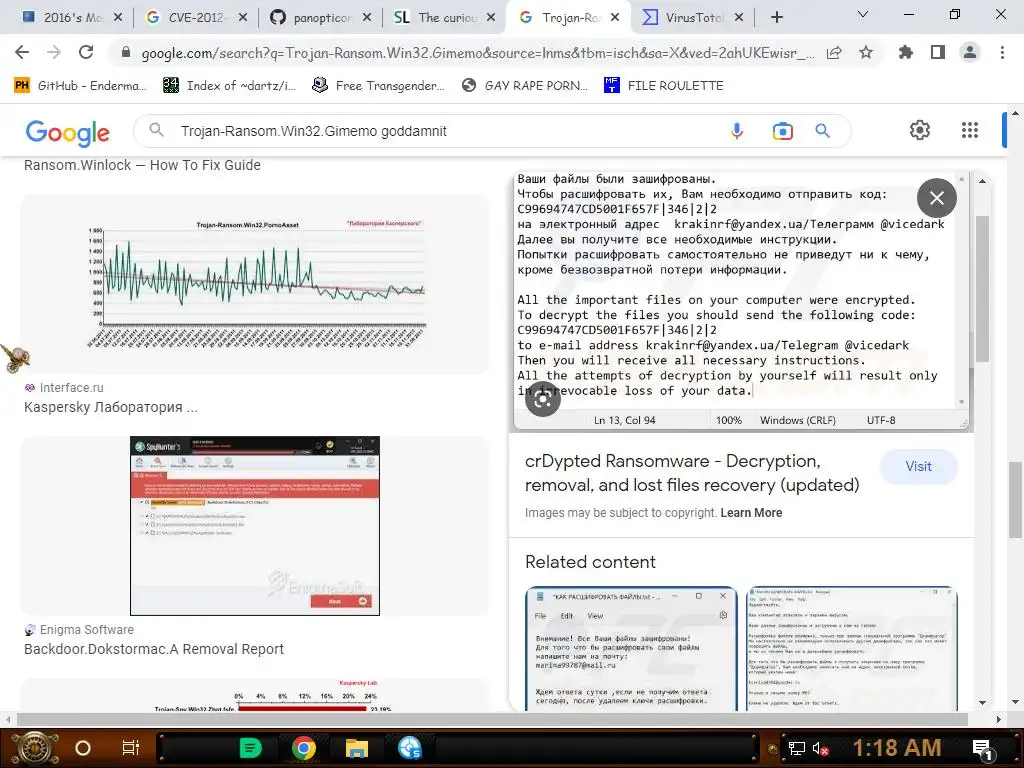Open the Chrome profile avatar
1024x768 pixels.
[970, 52]
